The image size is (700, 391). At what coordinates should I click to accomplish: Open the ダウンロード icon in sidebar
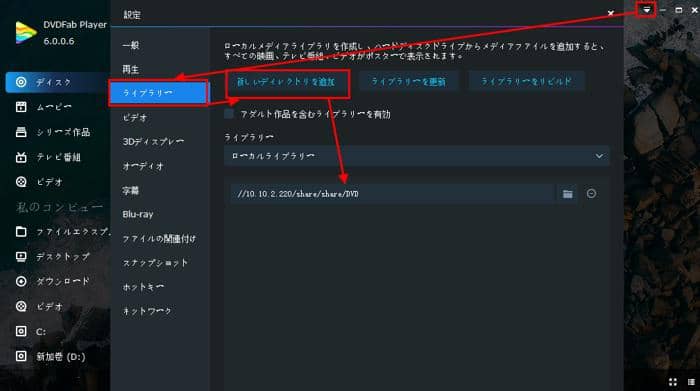pyautogui.click(x=21, y=281)
